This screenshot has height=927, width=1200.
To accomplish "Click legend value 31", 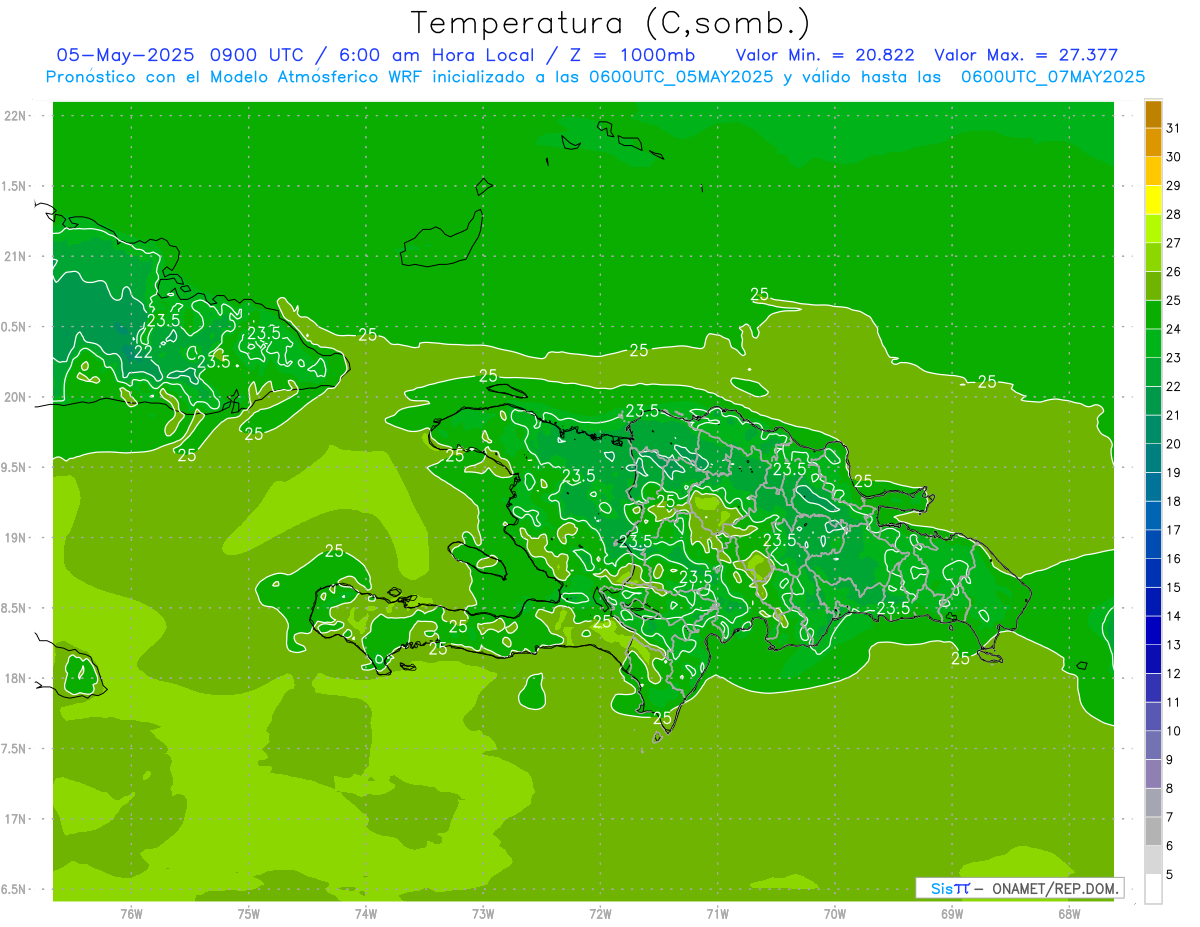I will pyautogui.click(x=1173, y=128).
